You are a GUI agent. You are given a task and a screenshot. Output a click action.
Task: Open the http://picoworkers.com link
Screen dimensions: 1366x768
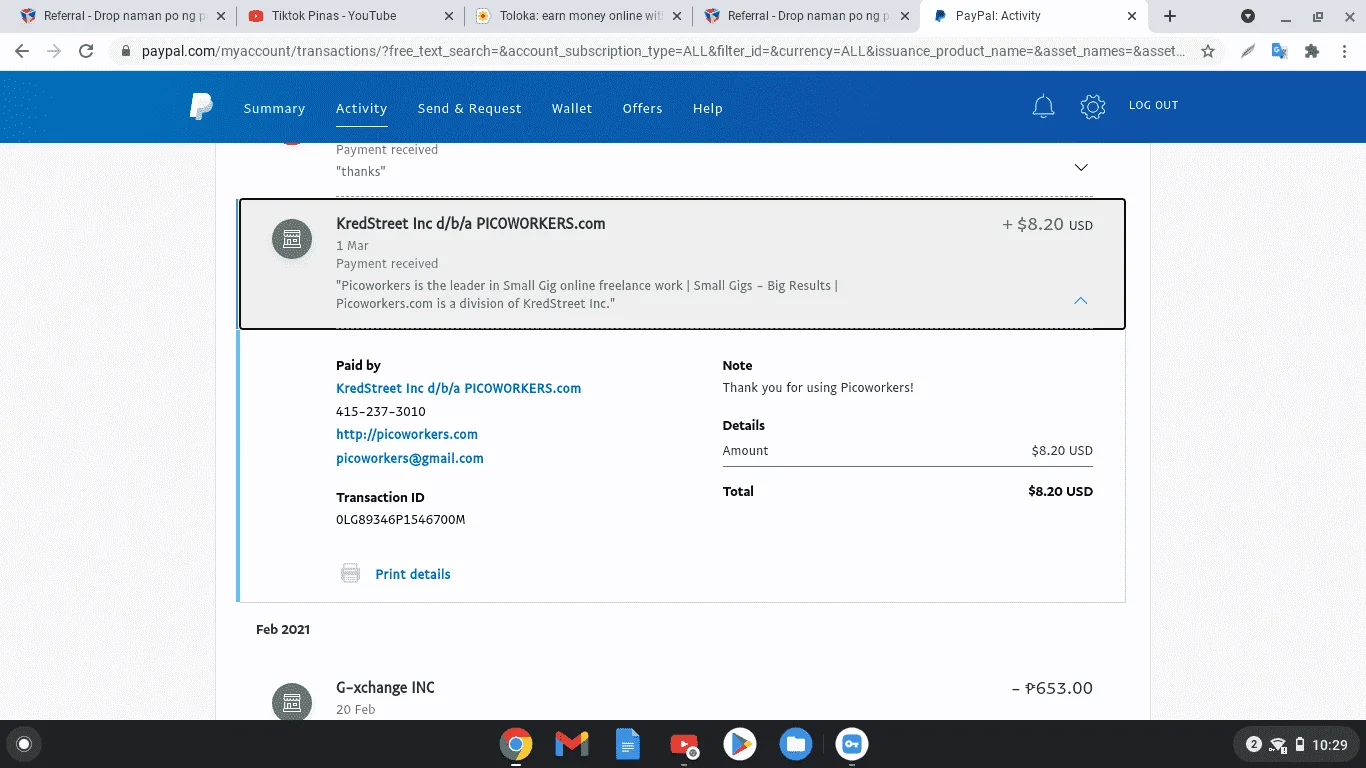coord(407,434)
